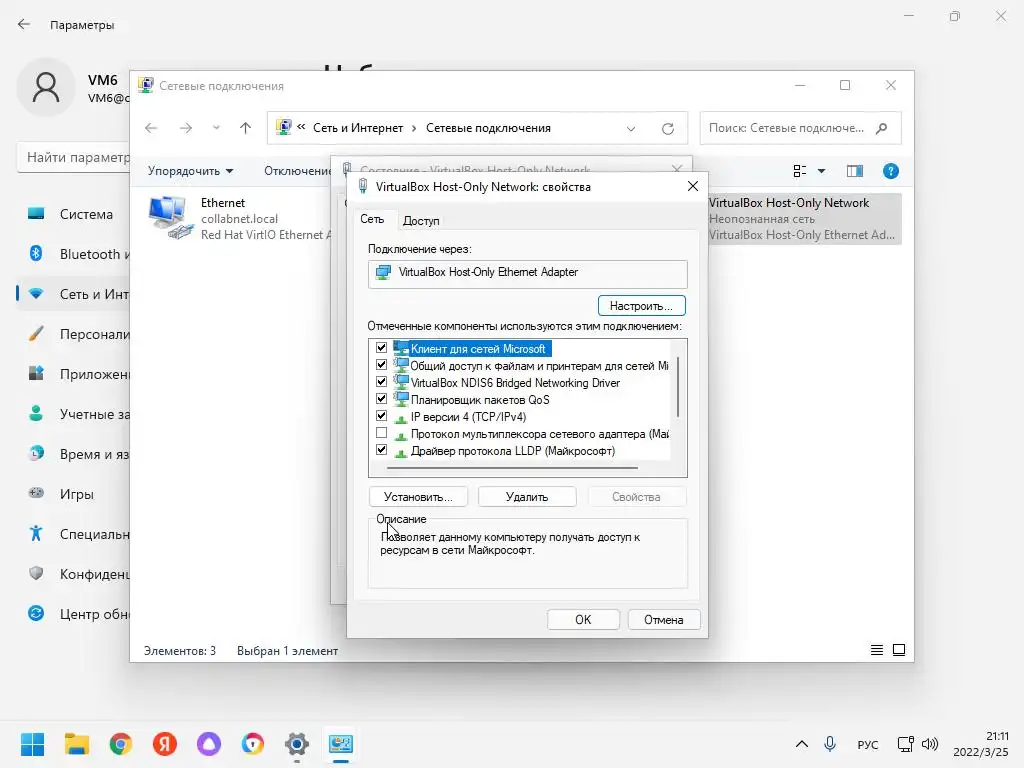Switch to large icons view in status bar
1024x768 pixels.
pyautogui.click(x=899, y=650)
